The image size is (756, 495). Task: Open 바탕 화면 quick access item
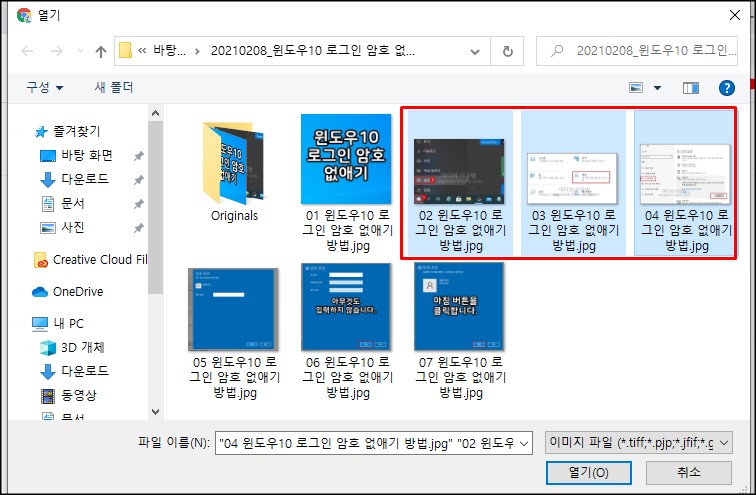(x=76, y=155)
